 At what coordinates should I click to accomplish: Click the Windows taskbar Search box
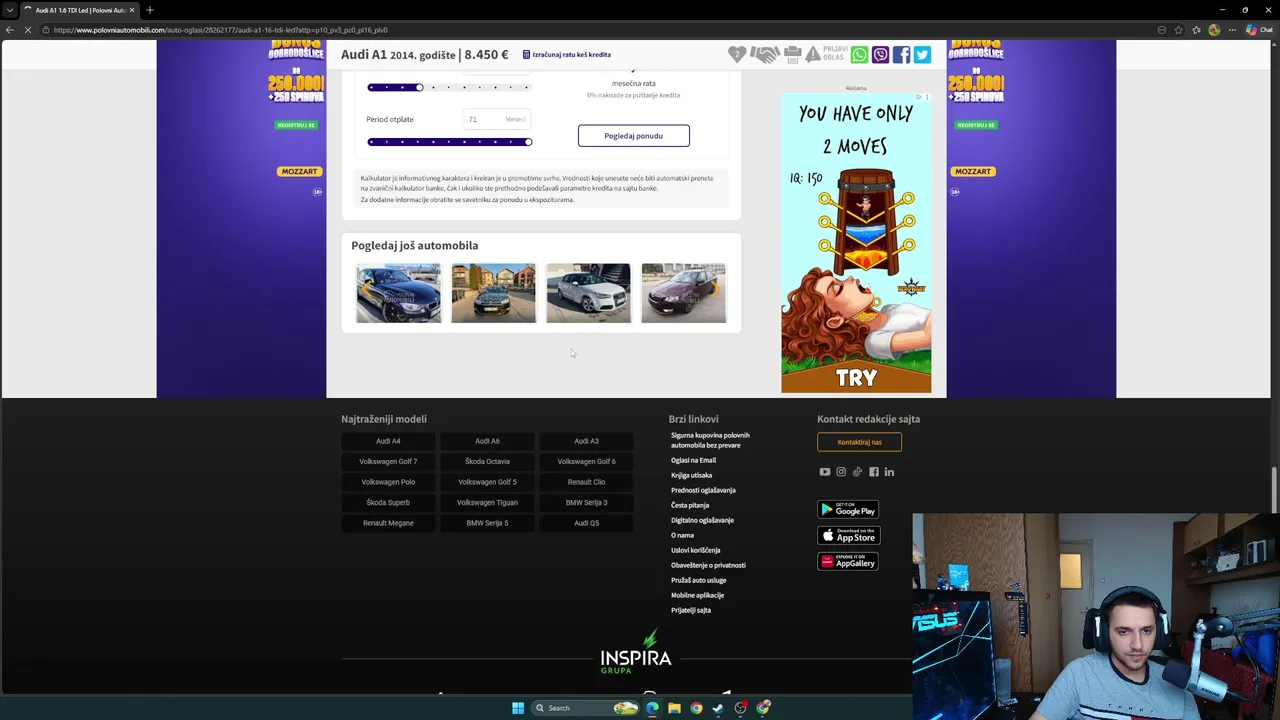point(585,708)
